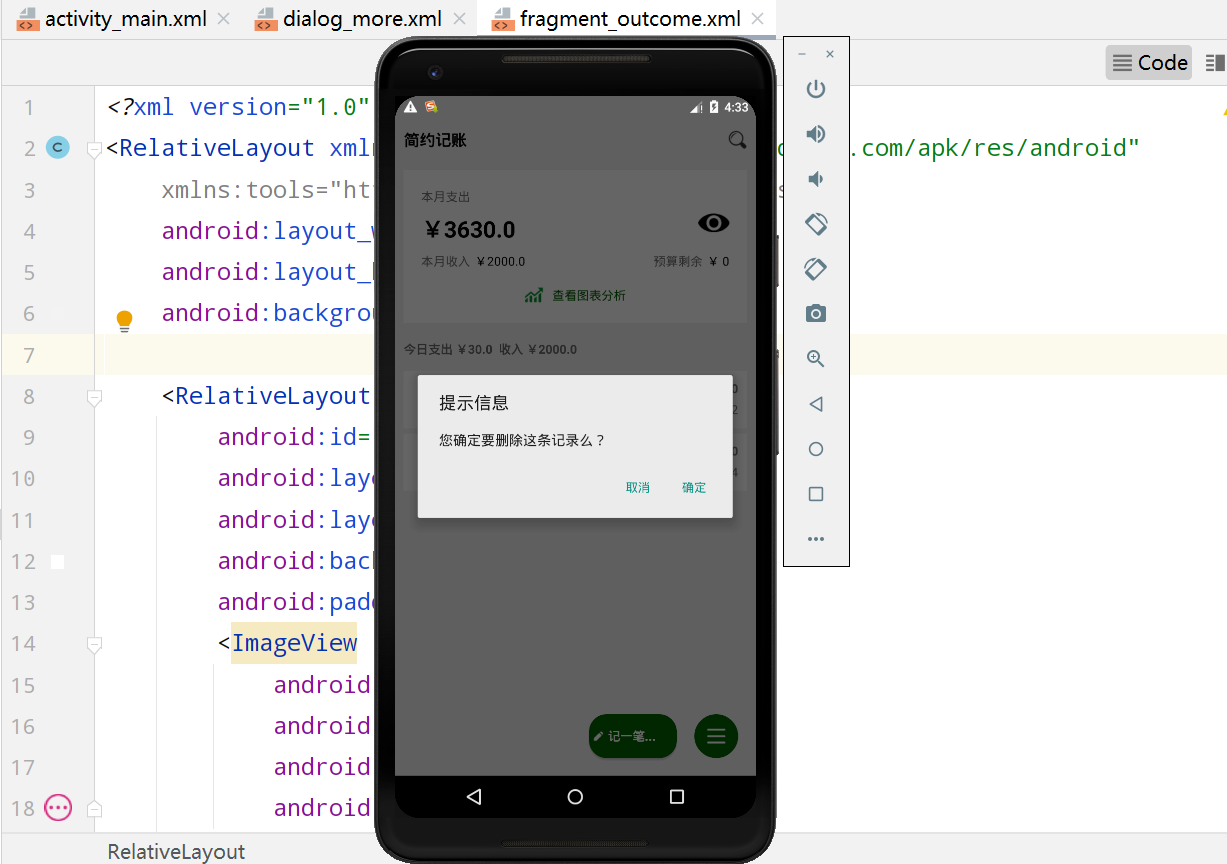Tap phone navigation Recents button

click(677, 797)
